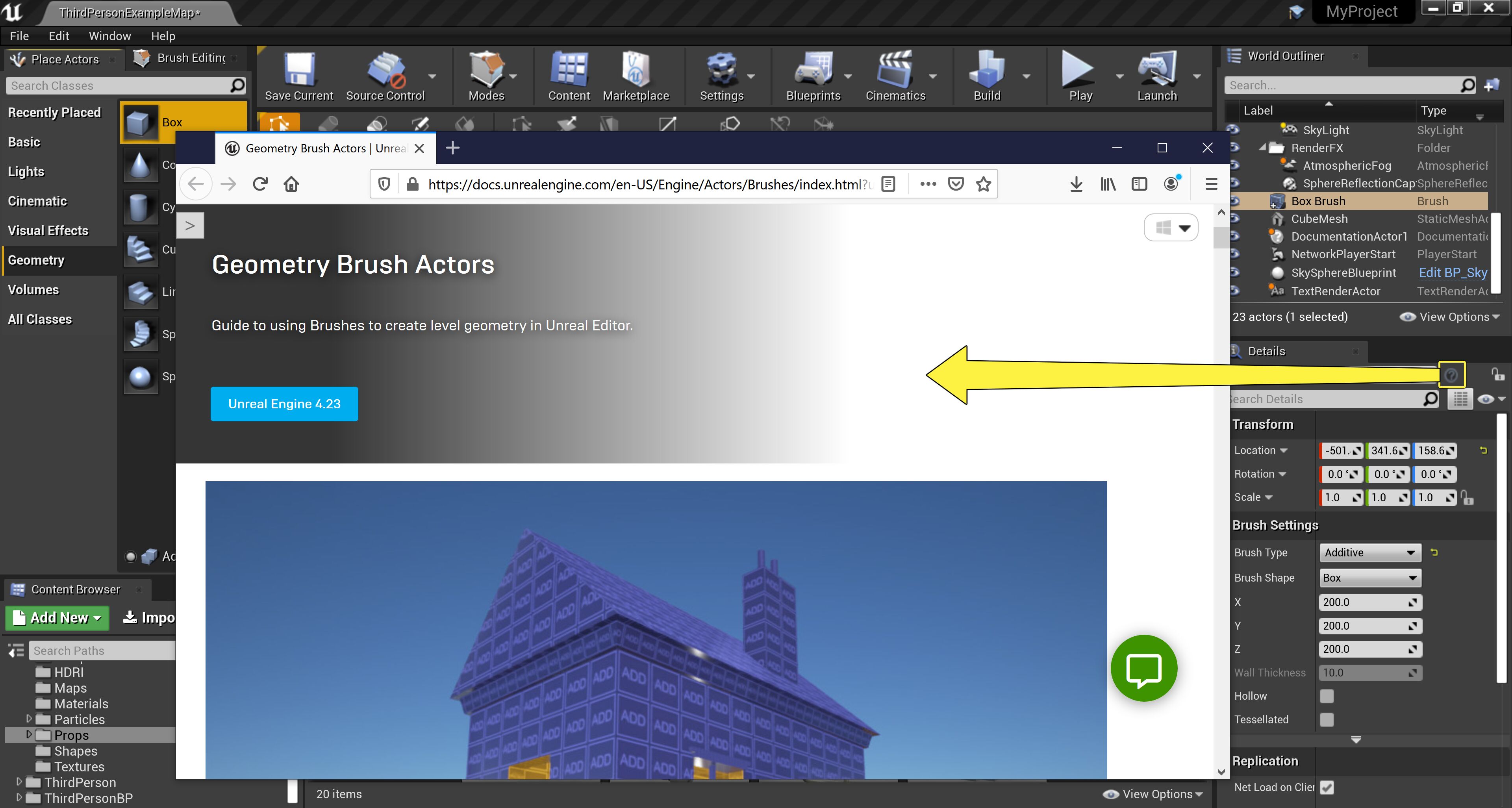
Task: Click the Unreal Engine 4.23 button
Action: coord(284,404)
